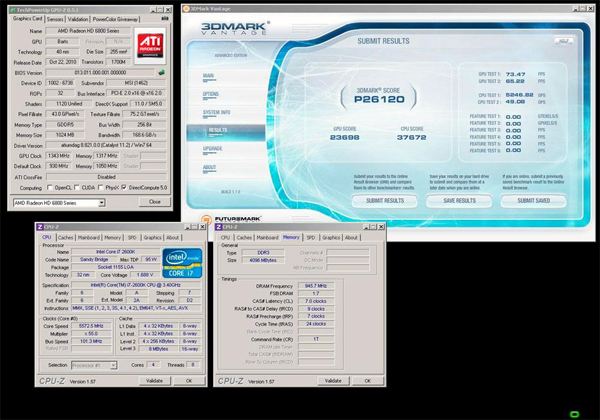600x420 pixels.
Task: Click the title bar icon of the CPU-Z CPU window
Action: coord(40,227)
